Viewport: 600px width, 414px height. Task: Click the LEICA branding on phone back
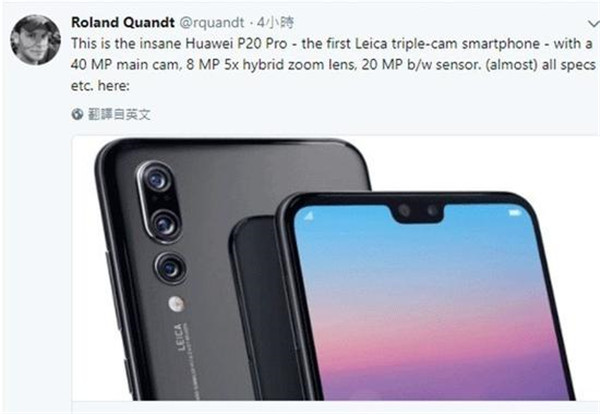tap(180, 337)
